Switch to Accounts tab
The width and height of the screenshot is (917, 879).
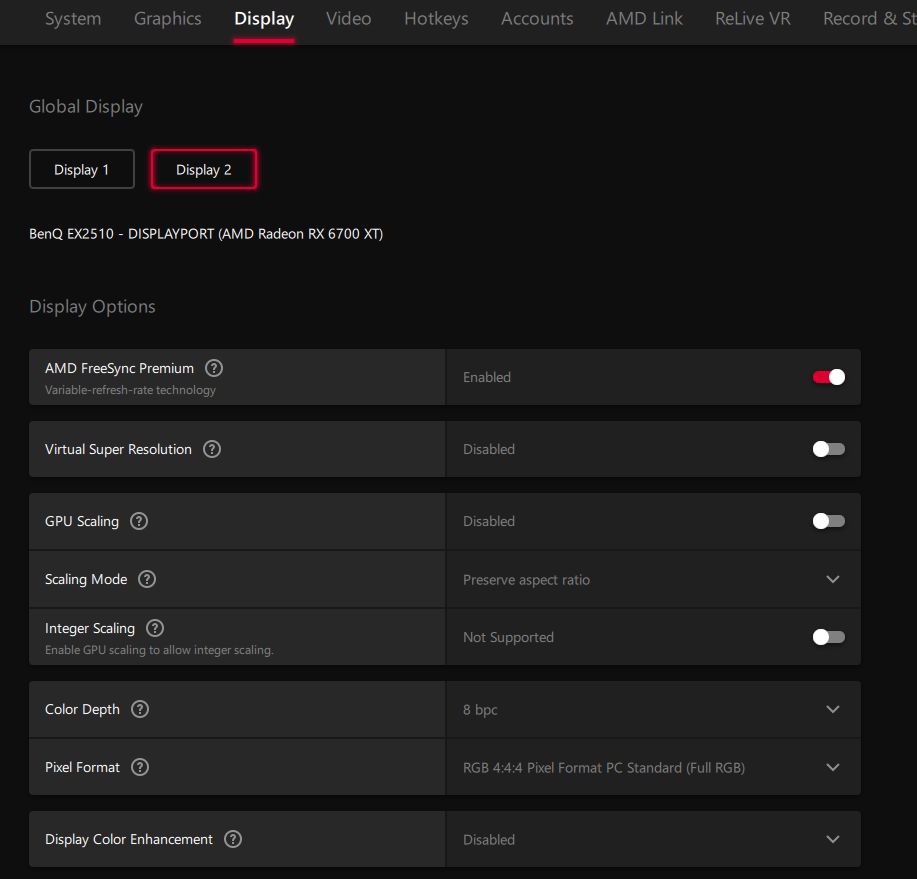(x=537, y=19)
